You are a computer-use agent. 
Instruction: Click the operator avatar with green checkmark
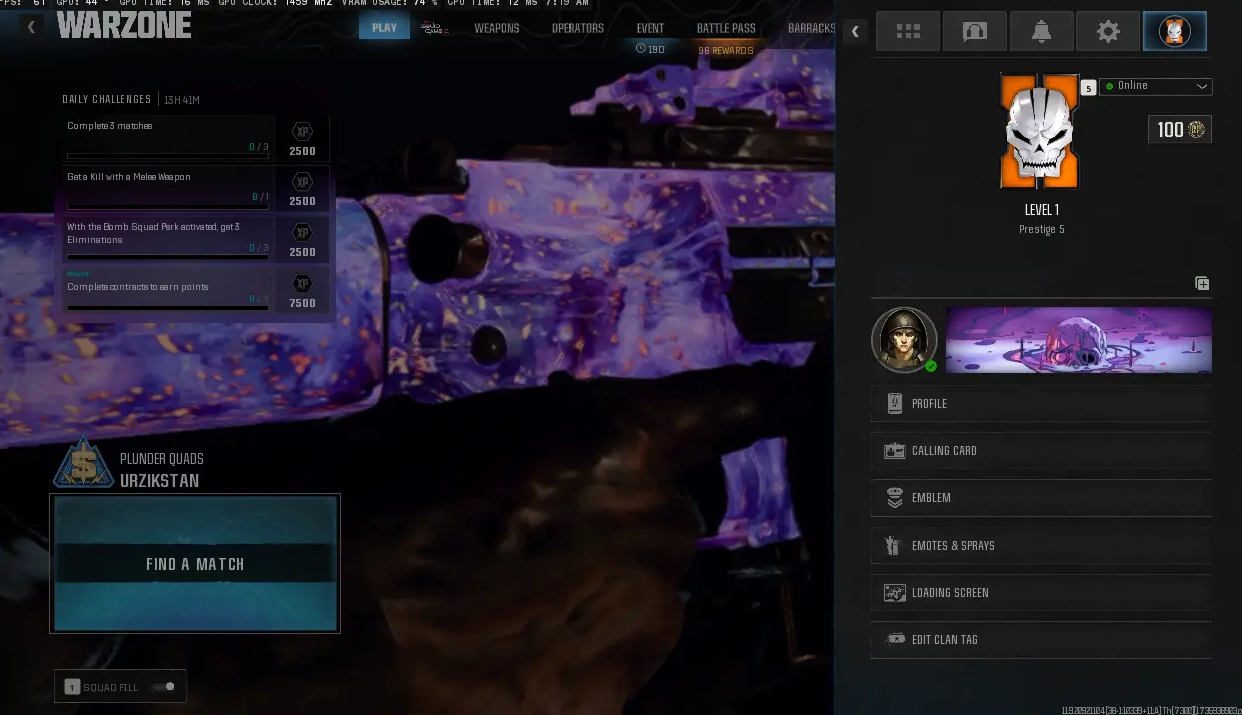pos(904,339)
